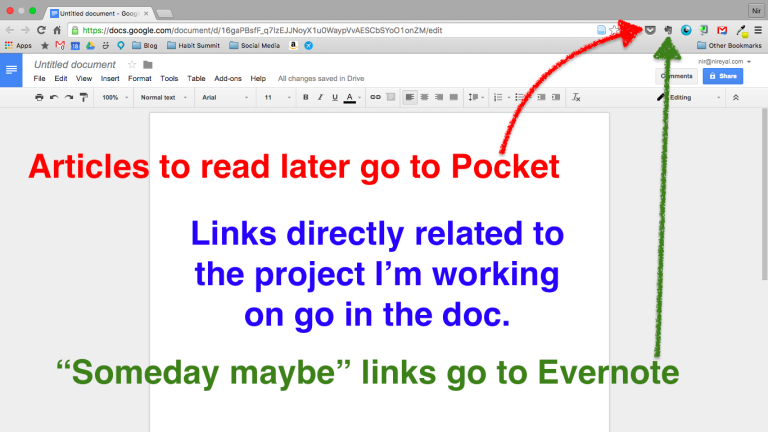Toggle bold formatting
The height and width of the screenshot is (432, 768).
click(x=306, y=97)
